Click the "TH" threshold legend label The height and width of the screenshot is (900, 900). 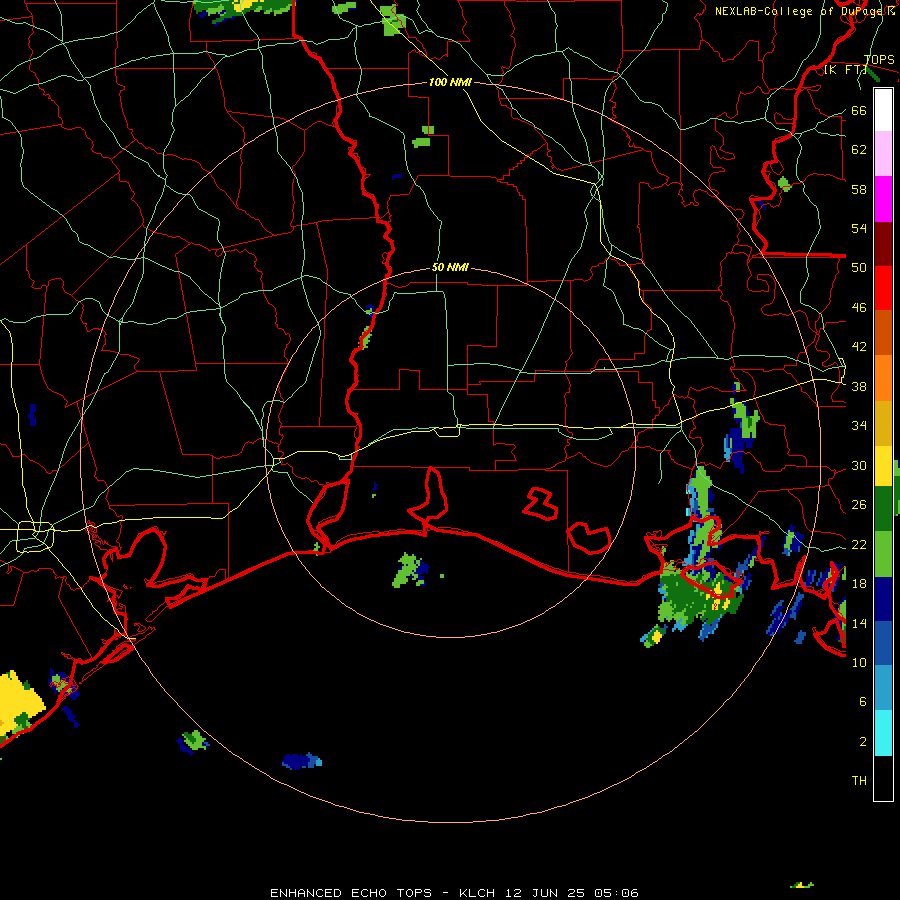[x=859, y=781]
